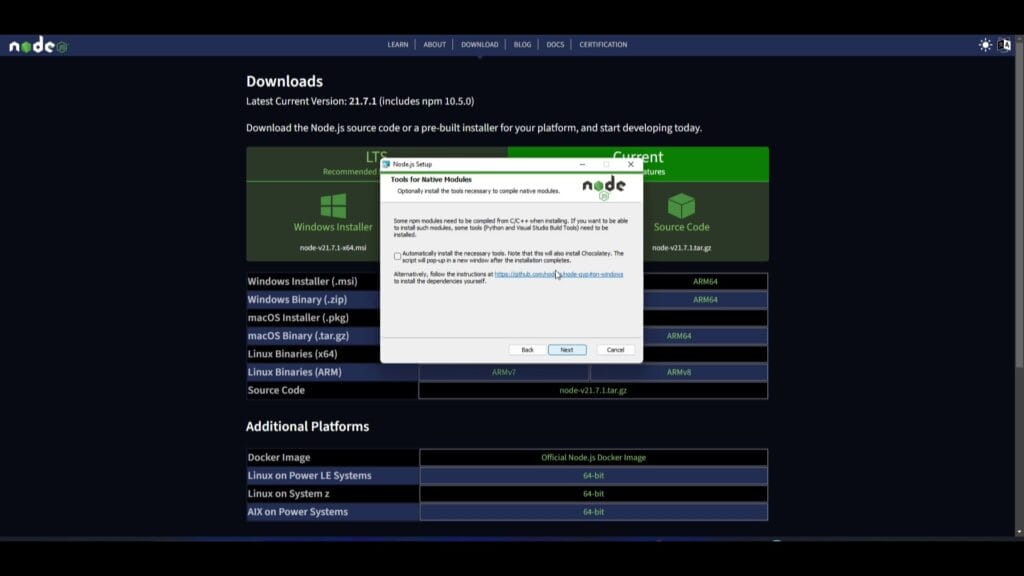Download the ARMv8 Linux binary

677,371
